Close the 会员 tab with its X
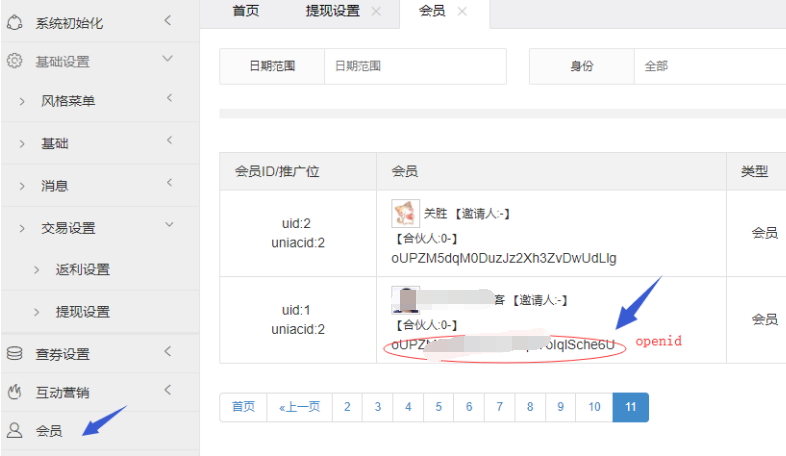 pyautogui.click(x=462, y=11)
